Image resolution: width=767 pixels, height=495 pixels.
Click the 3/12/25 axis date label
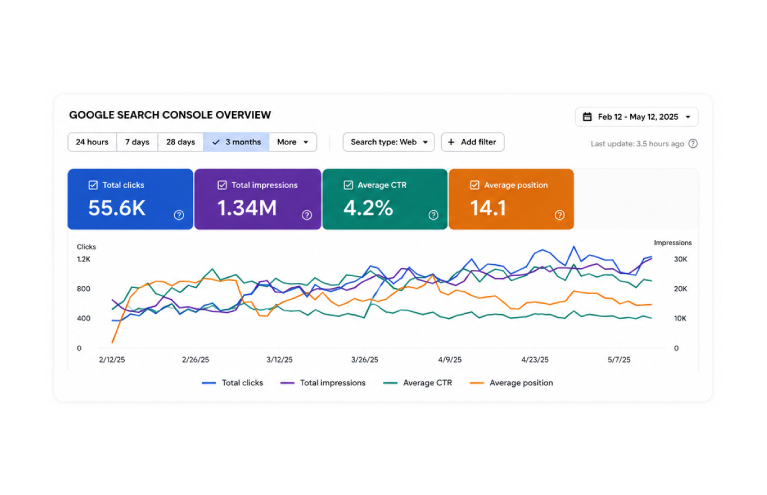[279, 360]
